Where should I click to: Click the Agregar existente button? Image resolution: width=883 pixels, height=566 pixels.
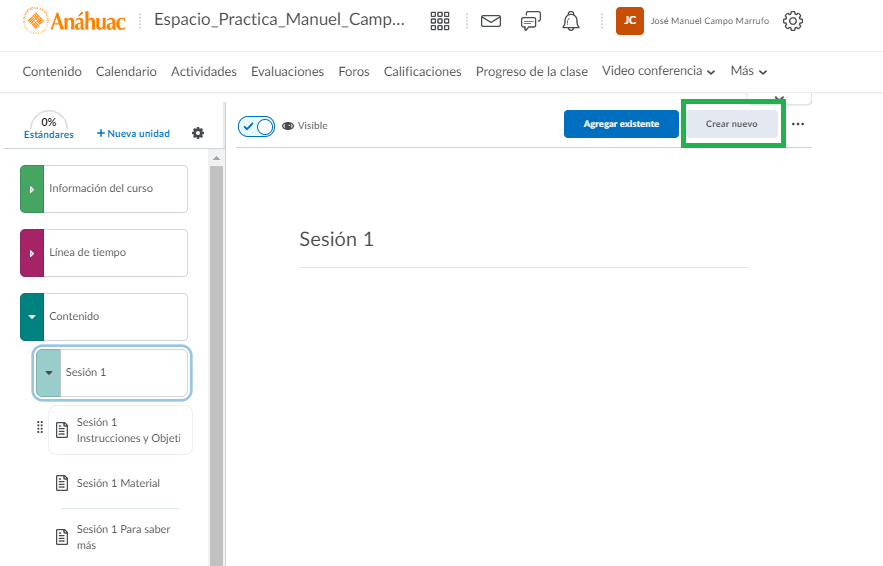(621, 124)
